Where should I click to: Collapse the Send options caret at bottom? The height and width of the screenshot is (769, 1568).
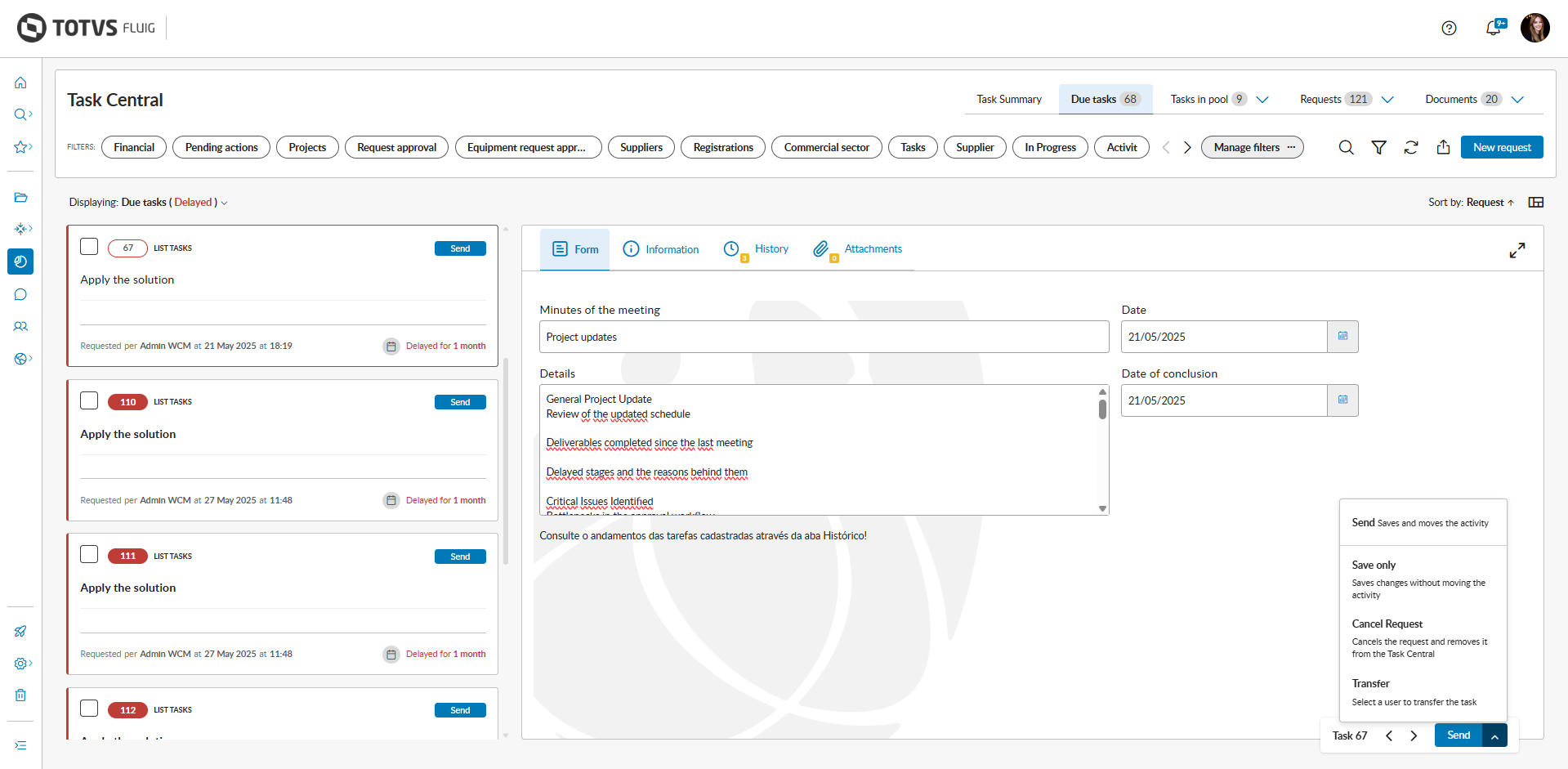tap(1494, 735)
